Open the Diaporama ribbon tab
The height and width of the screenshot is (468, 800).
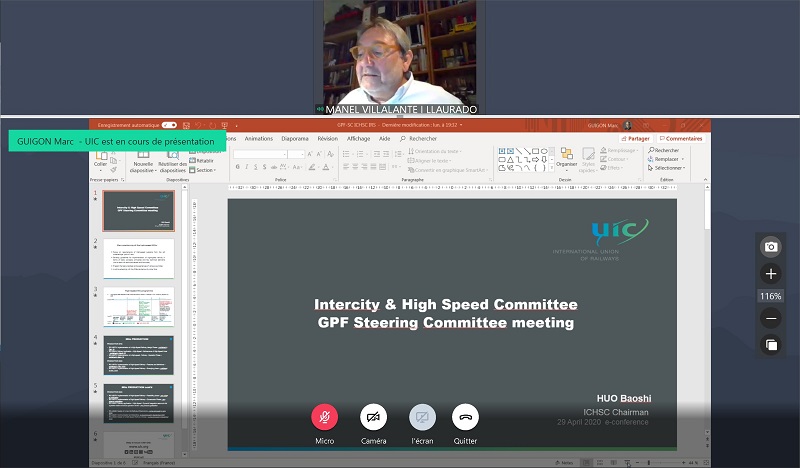(295, 138)
